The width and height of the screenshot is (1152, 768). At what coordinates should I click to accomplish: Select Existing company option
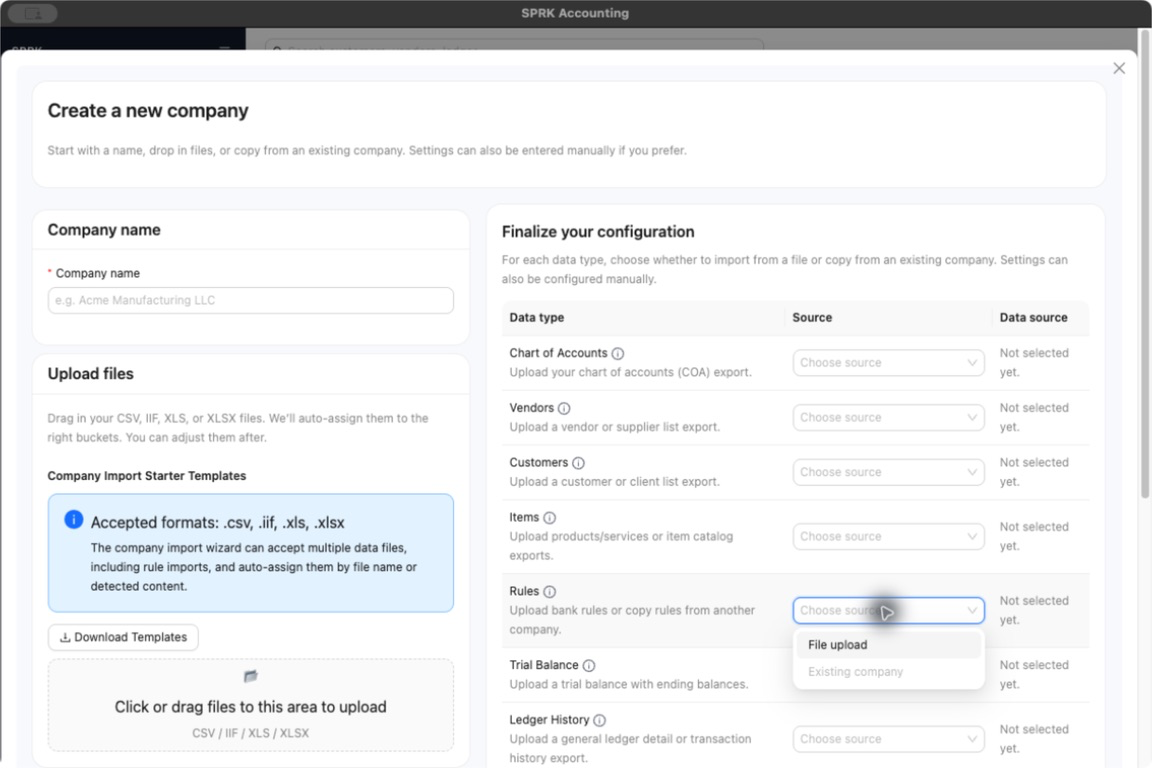(888, 672)
